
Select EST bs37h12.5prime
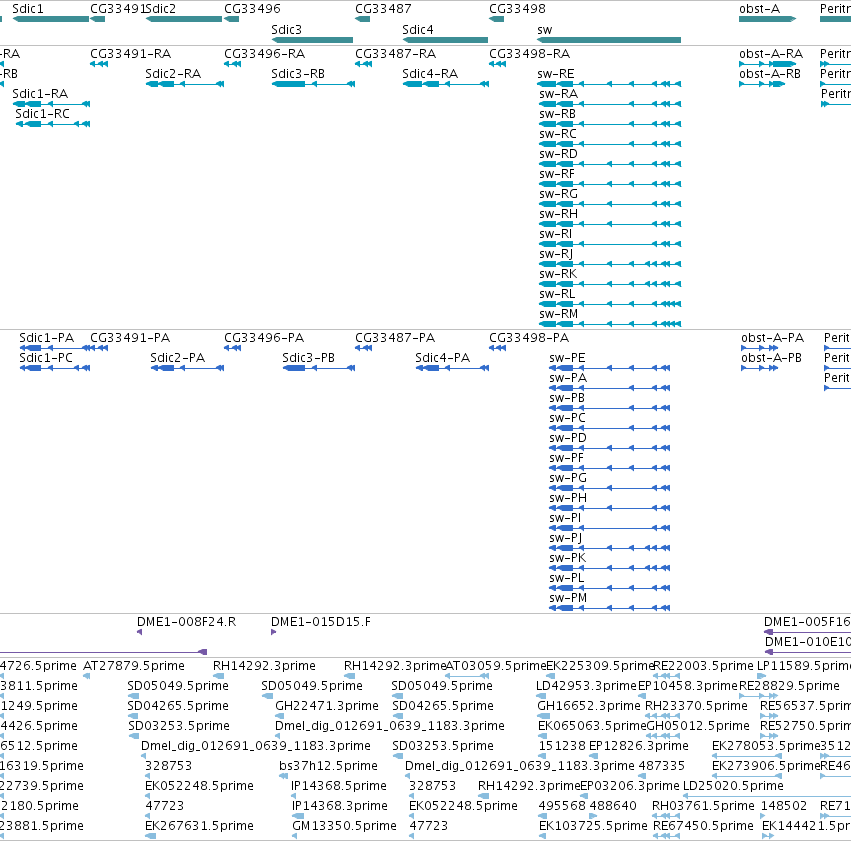283,776
